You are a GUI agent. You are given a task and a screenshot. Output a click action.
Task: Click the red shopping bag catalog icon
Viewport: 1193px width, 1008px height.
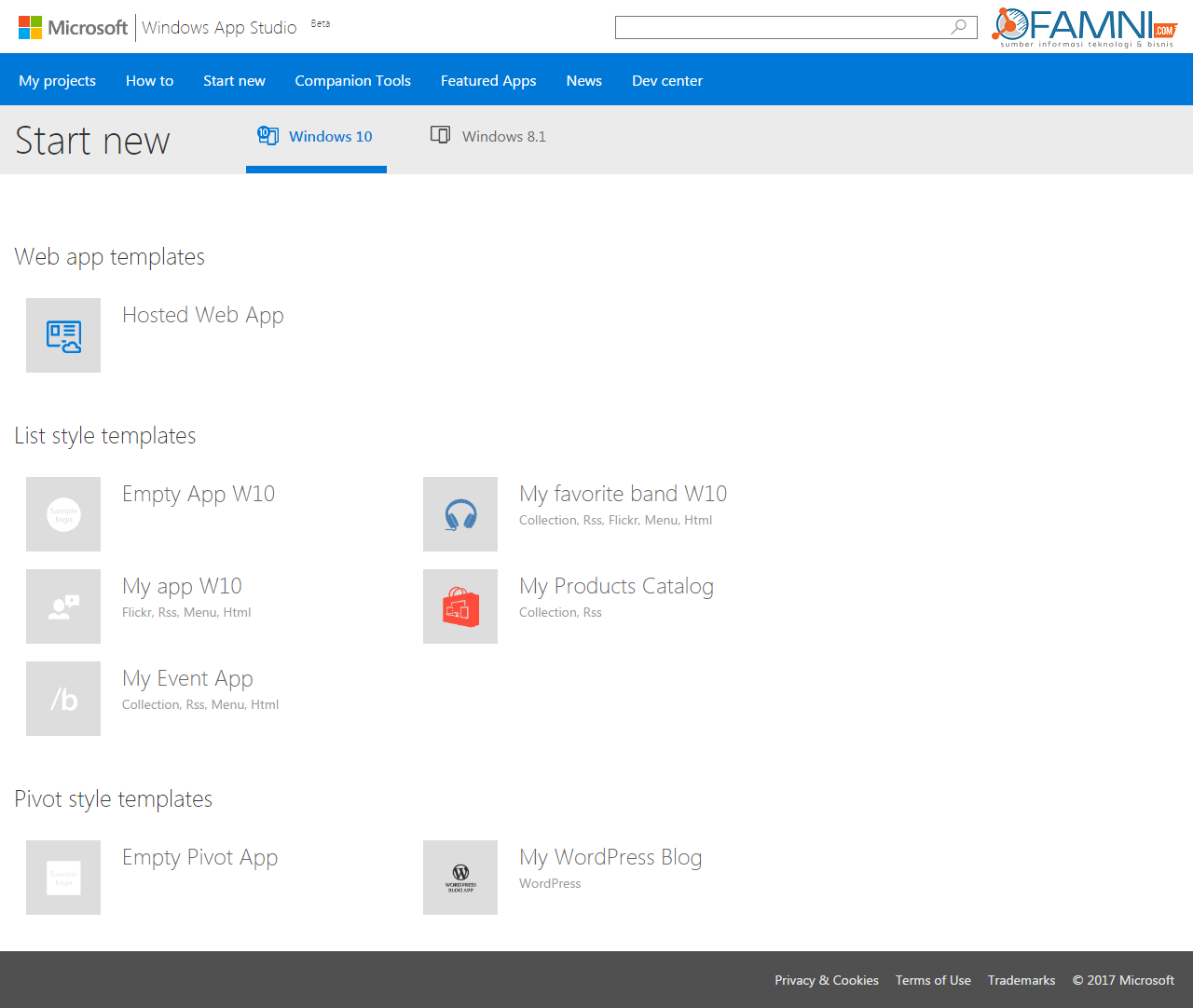[460, 606]
